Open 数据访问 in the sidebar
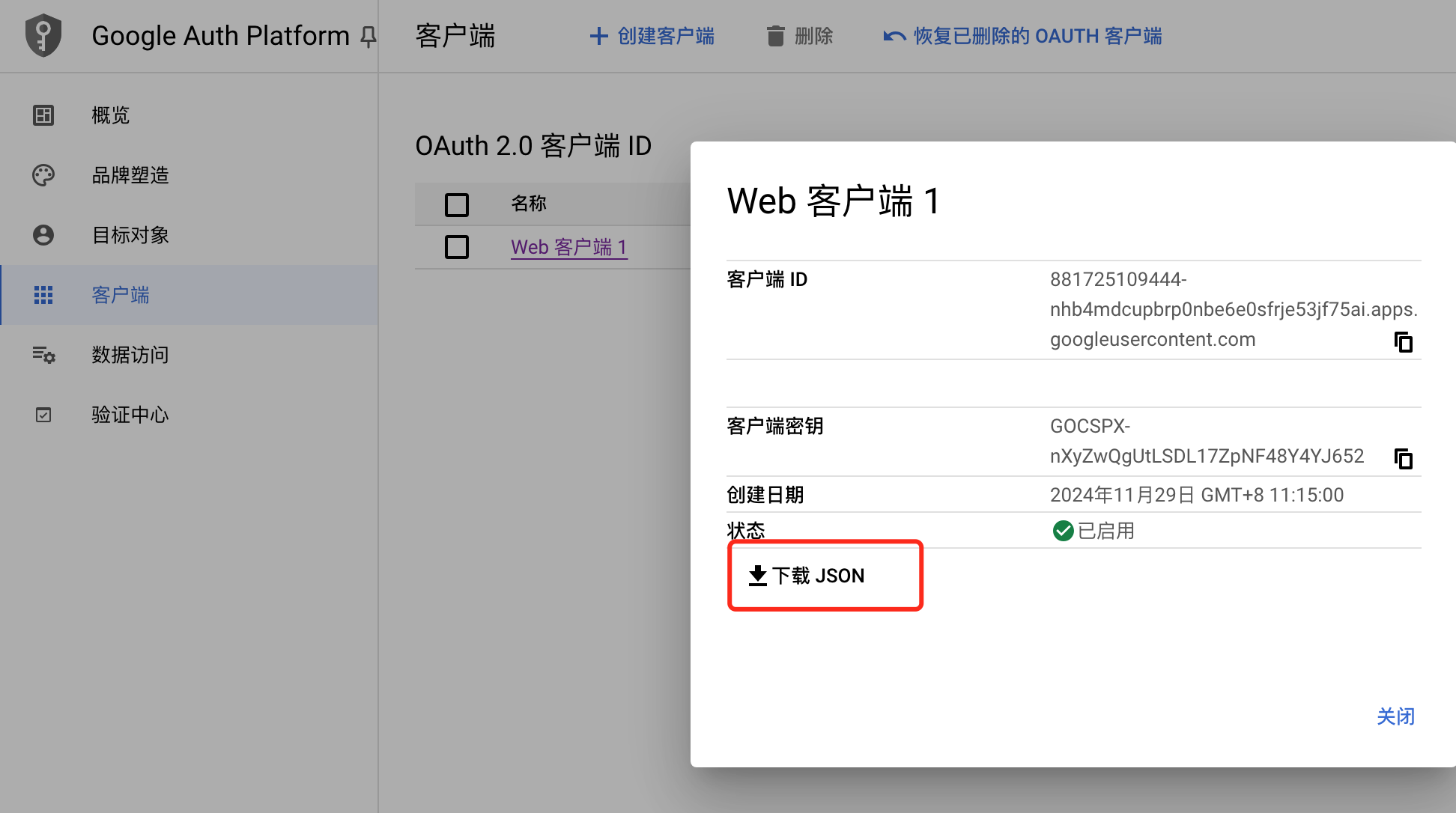Screen dimensions: 1456x813 (189, 355)
